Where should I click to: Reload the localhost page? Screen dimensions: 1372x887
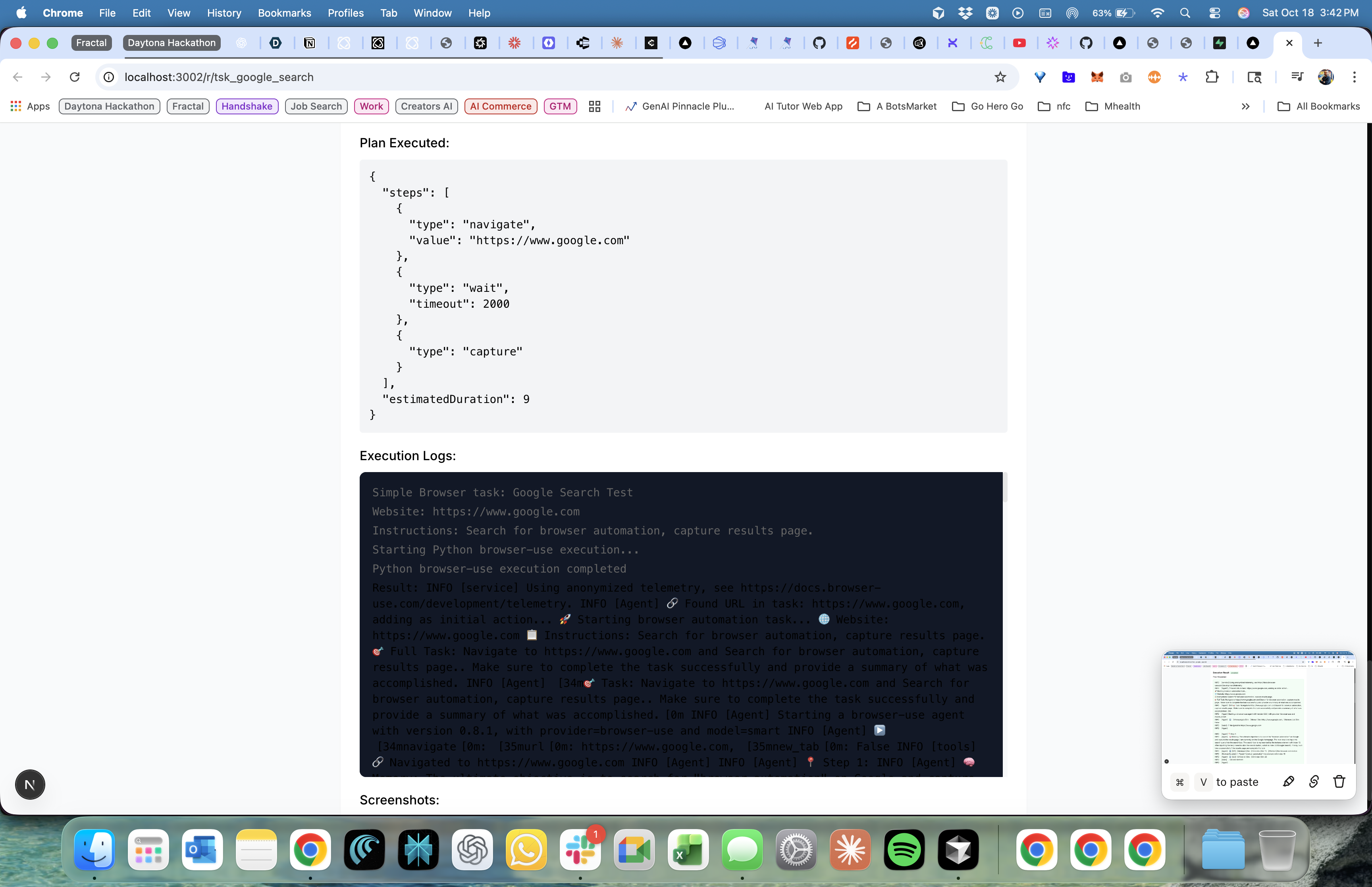75,77
